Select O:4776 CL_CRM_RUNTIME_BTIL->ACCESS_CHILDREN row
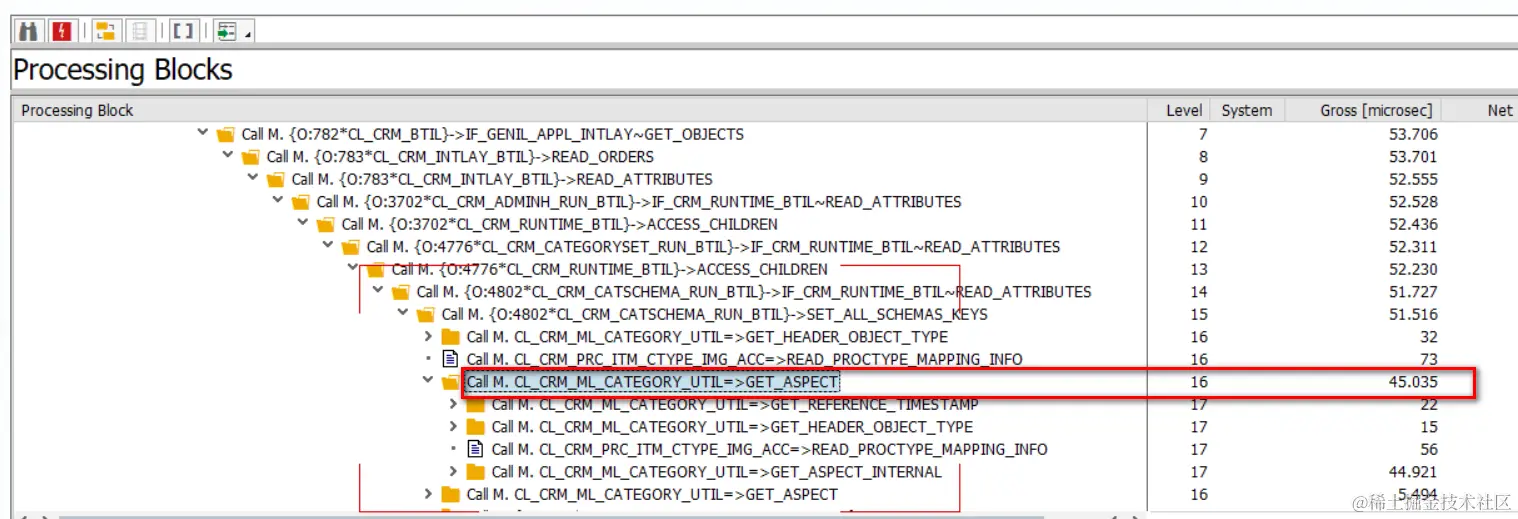1518x519 pixels. [610, 269]
